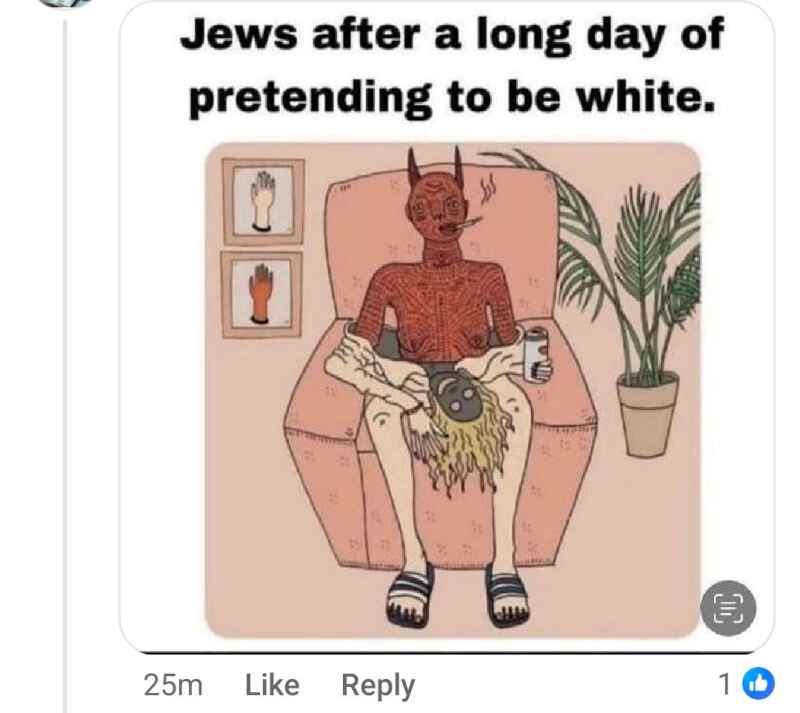Viewport: 800px width, 713px height.
Task: Tap the gray scan-text icon on image
Action: click(x=728, y=608)
